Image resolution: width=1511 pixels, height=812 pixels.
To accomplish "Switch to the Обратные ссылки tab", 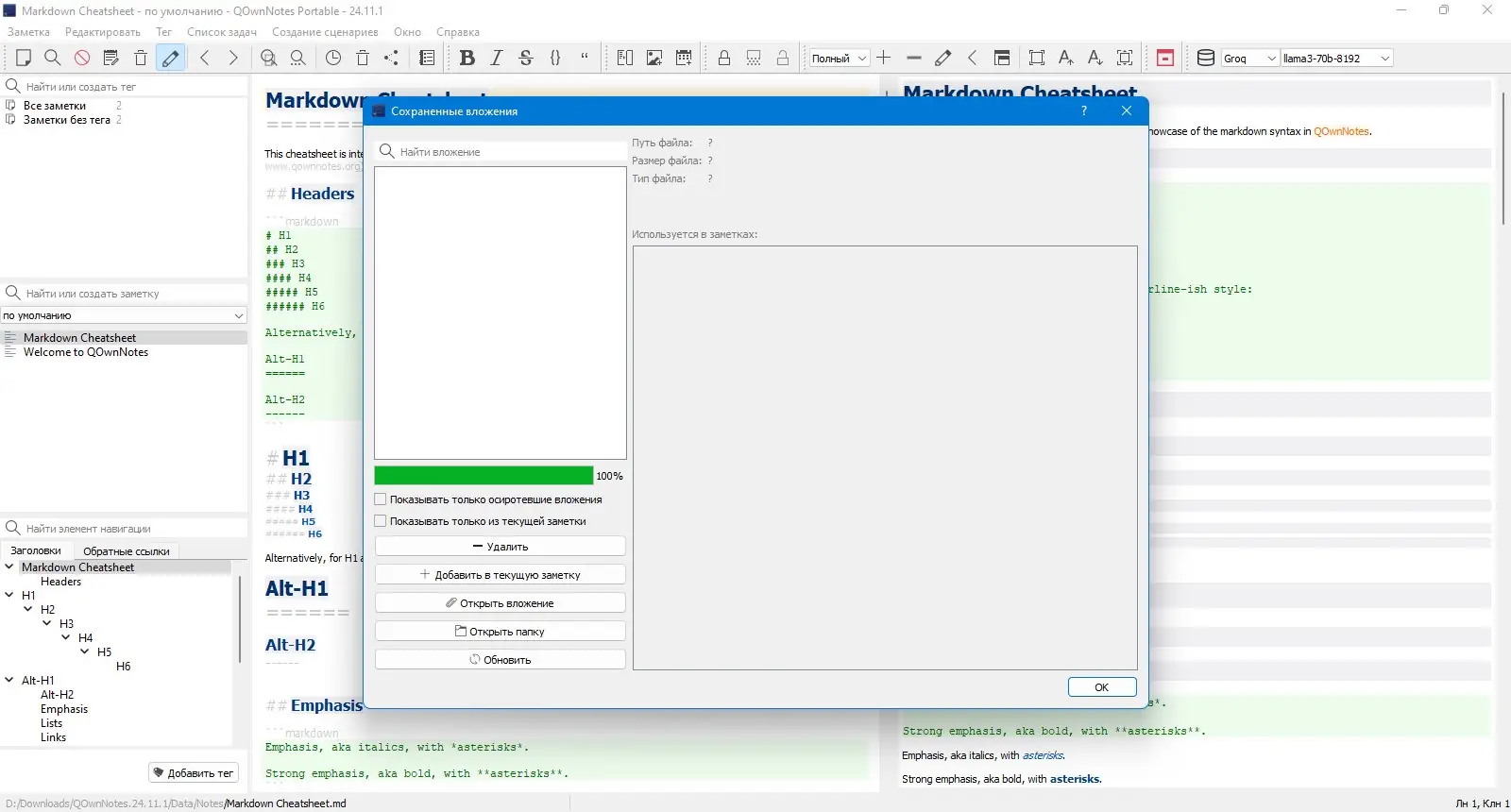I will (127, 551).
